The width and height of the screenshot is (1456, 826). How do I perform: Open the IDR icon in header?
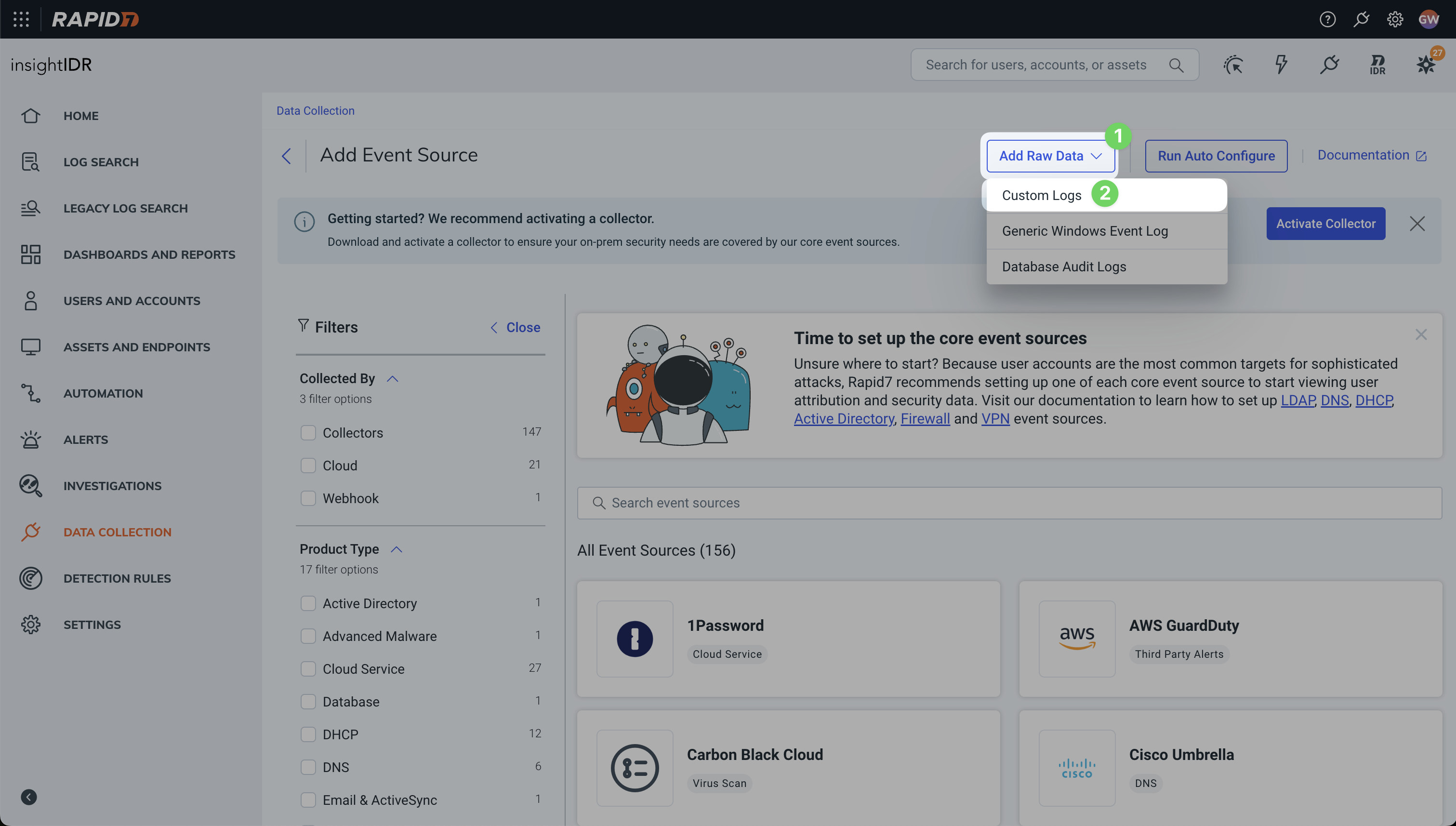tap(1377, 65)
